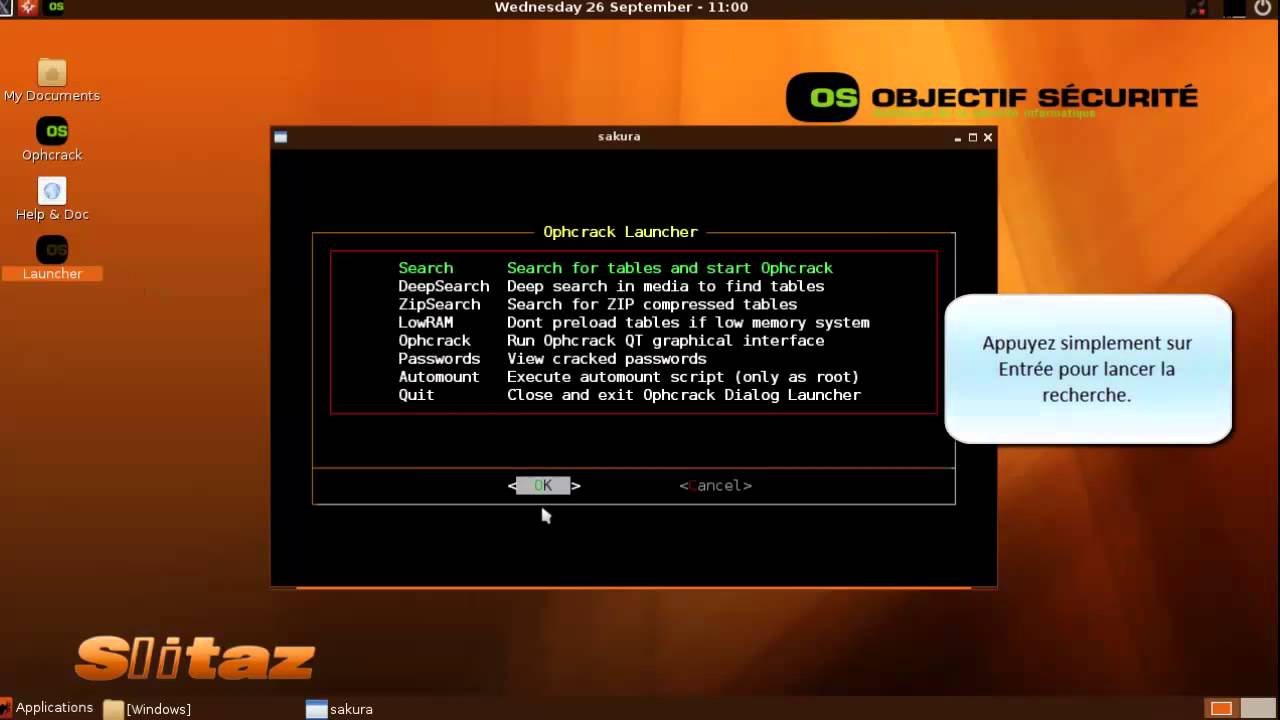
Task: Click 'Close and exit Ophcrack Dialog Launcher' text
Action: (684, 394)
